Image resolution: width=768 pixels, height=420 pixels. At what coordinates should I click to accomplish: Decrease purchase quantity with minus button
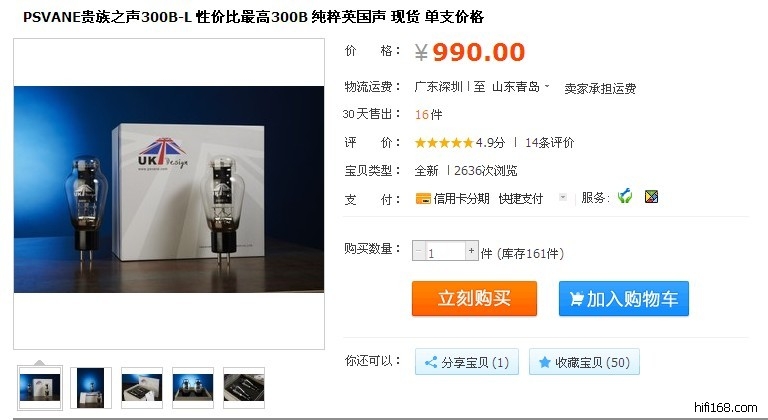pyautogui.click(x=418, y=250)
